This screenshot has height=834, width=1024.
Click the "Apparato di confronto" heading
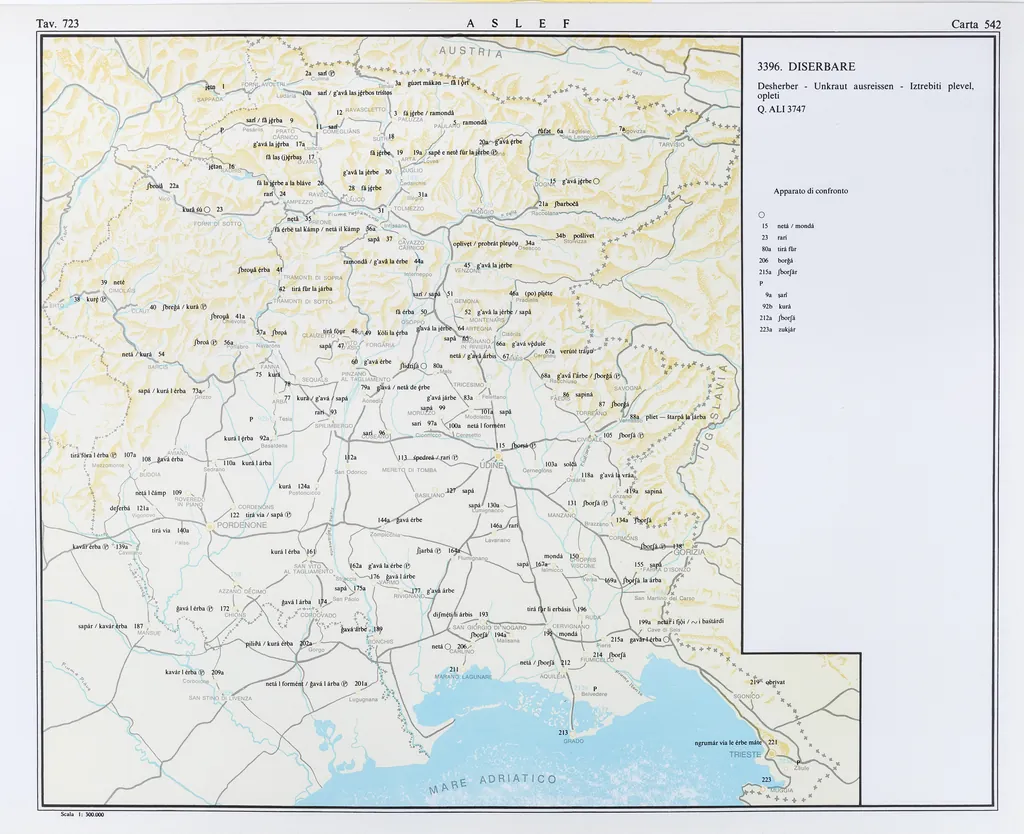pyautogui.click(x=813, y=191)
